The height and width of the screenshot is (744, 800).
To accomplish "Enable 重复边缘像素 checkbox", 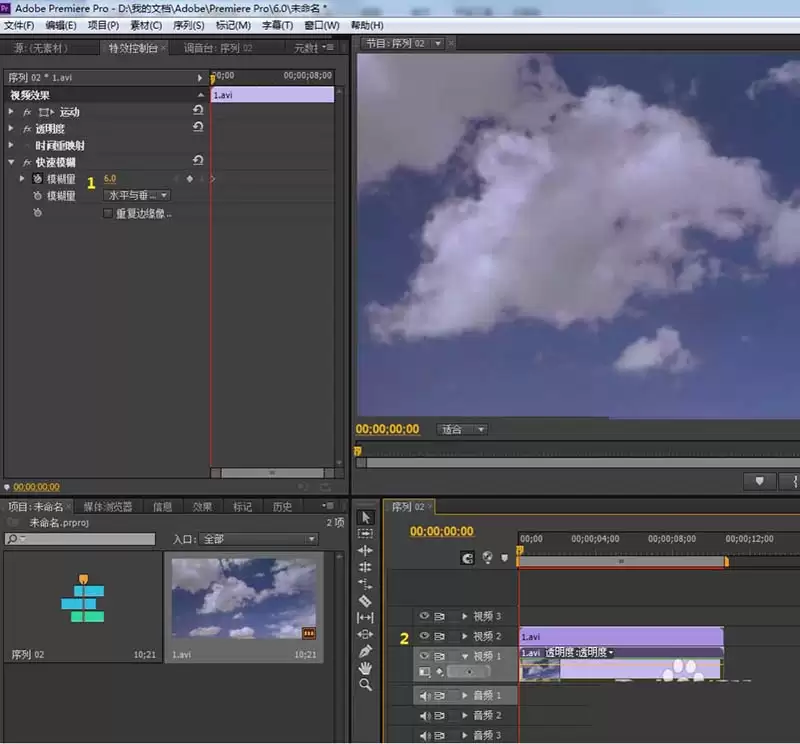I will point(108,213).
